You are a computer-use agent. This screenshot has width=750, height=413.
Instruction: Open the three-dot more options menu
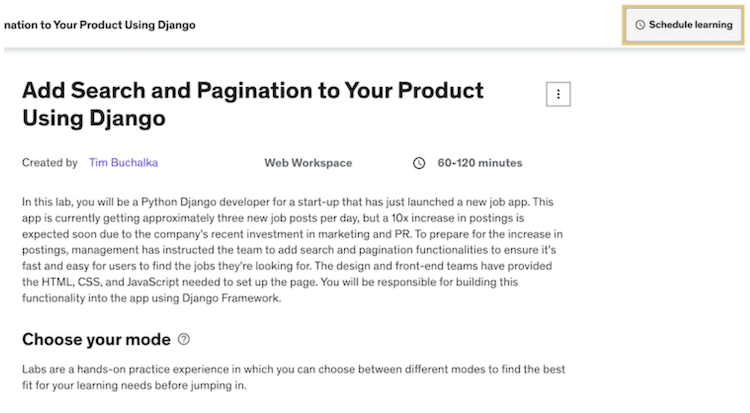tap(557, 94)
